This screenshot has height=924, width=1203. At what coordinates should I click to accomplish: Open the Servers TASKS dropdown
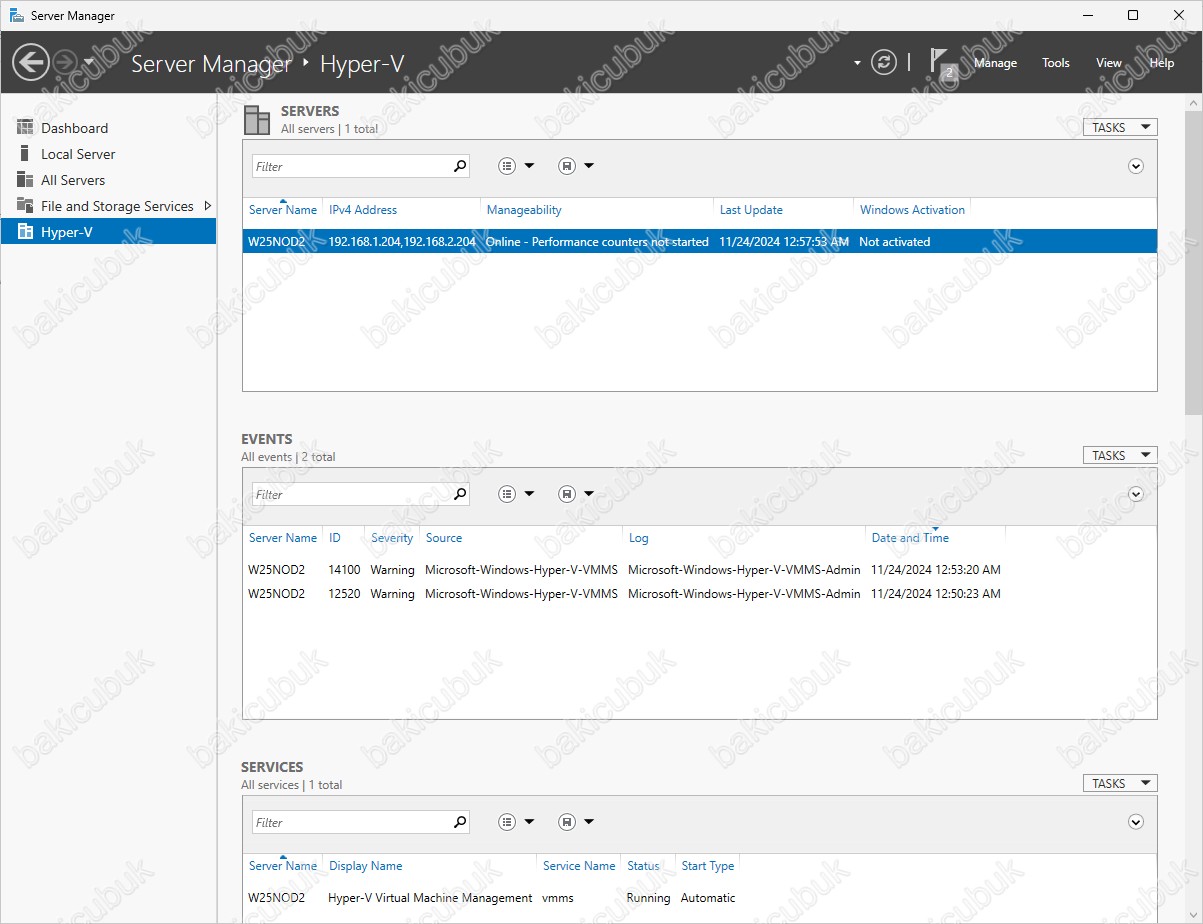(1120, 128)
